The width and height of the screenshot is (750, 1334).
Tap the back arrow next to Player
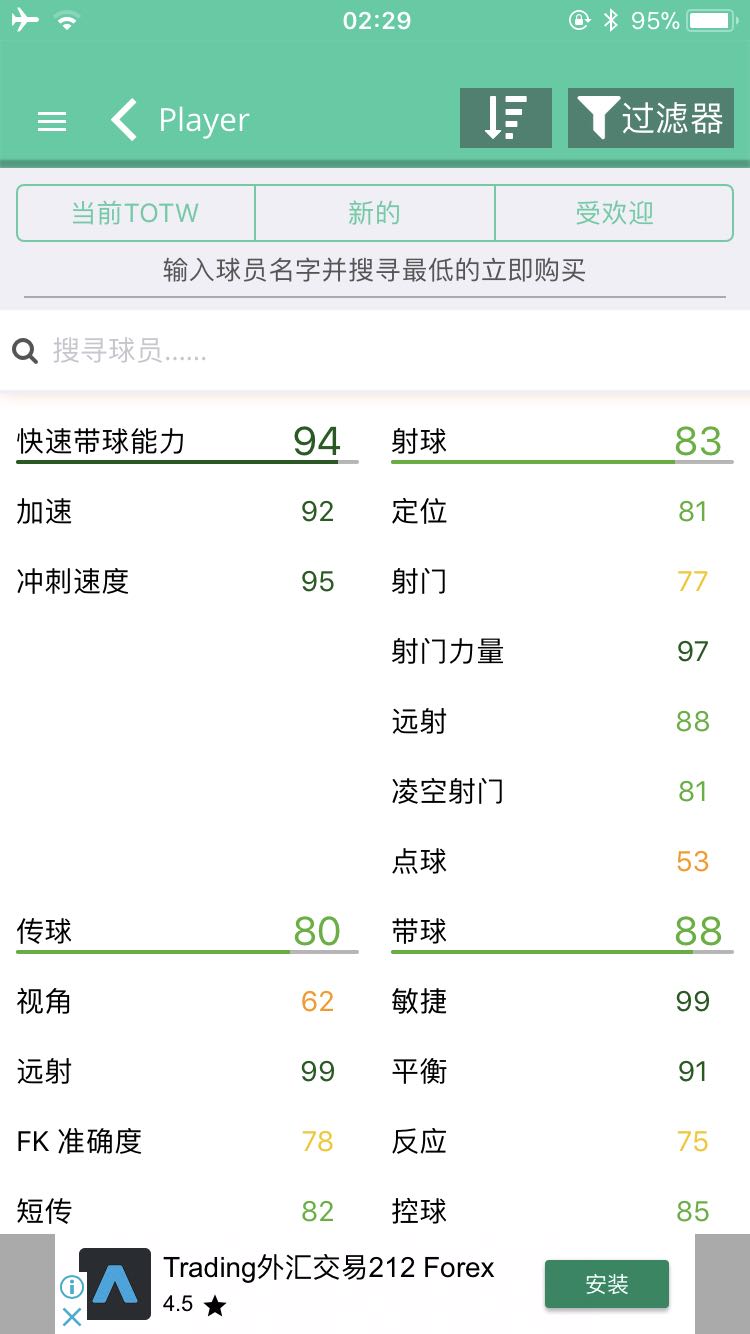click(x=124, y=120)
